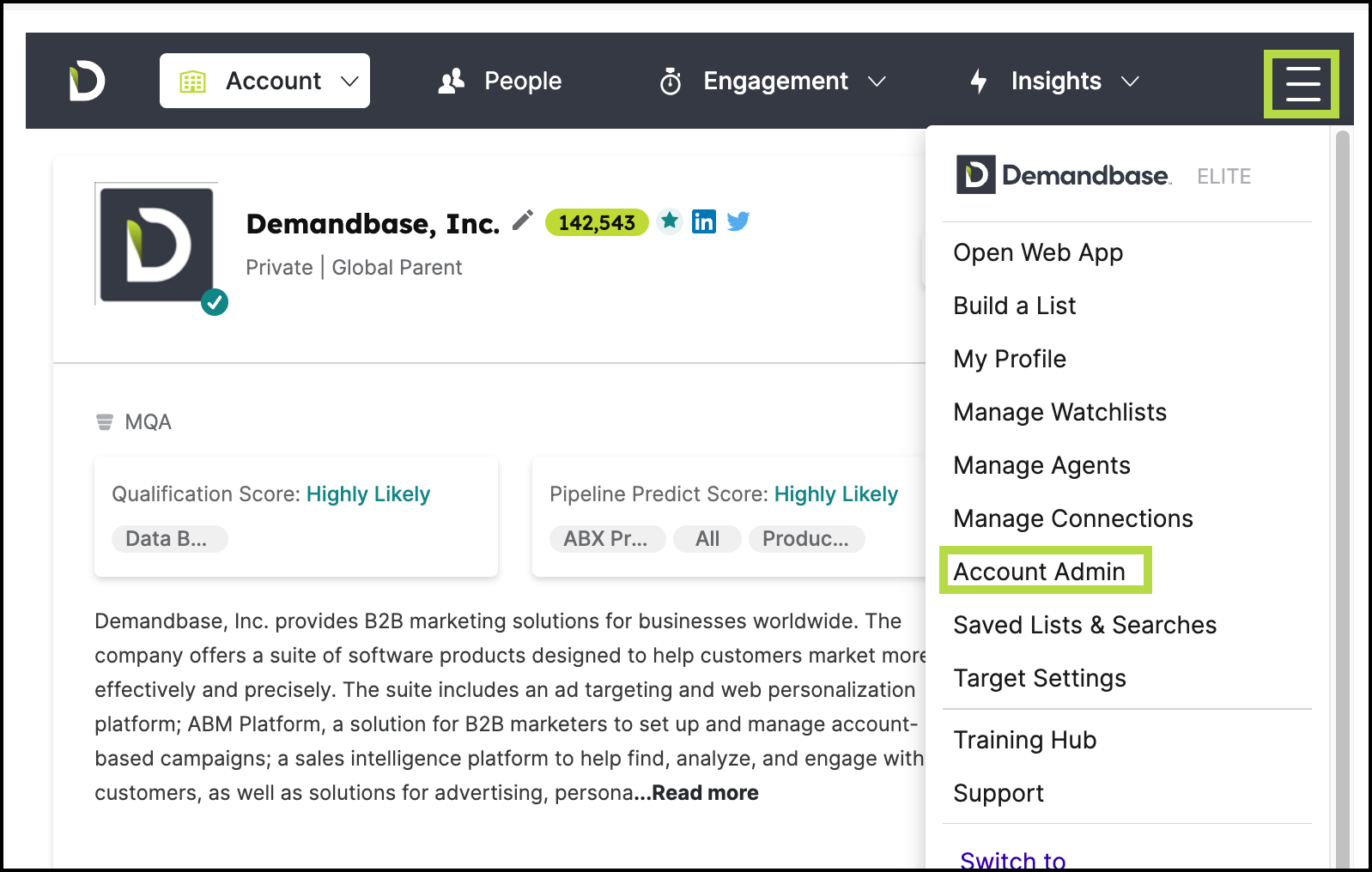Open Manage Connections
Image resolution: width=1372 pixels, height=872 pixels.
(1072, 518)
